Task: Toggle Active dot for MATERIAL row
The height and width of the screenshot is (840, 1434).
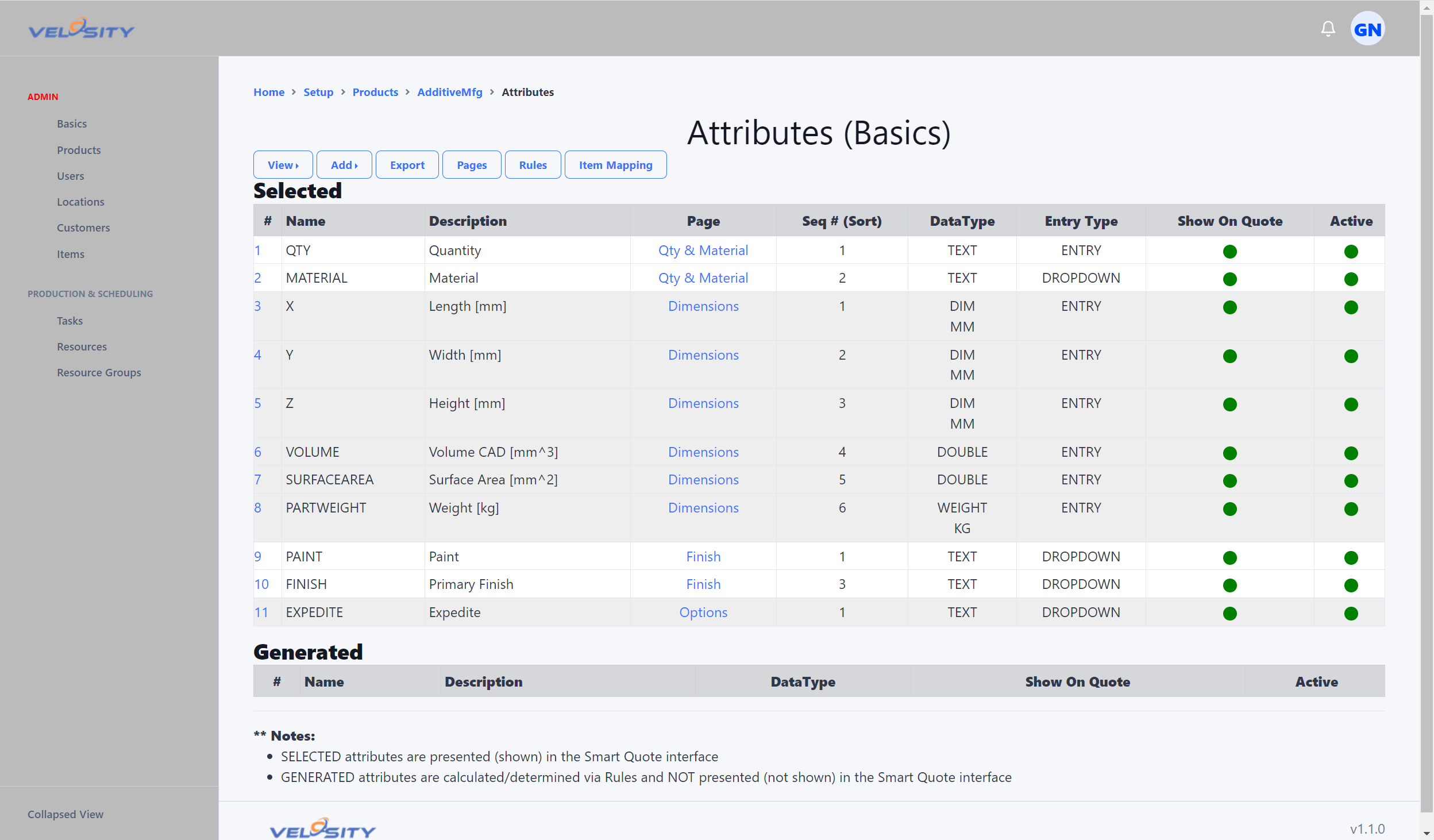Action: click(x=1351, y=279)
